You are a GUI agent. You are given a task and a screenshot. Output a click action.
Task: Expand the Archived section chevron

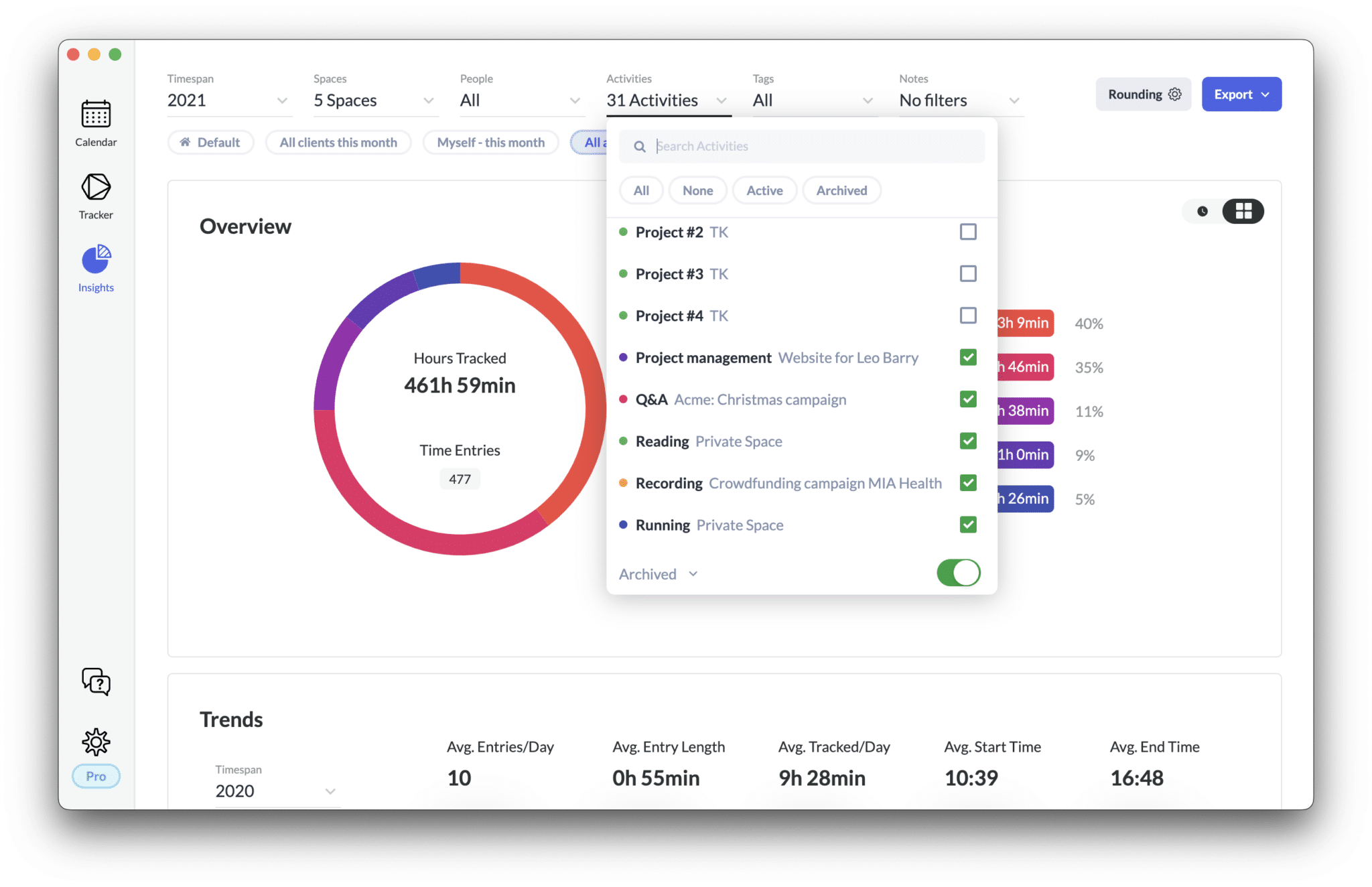pos(693,574)
